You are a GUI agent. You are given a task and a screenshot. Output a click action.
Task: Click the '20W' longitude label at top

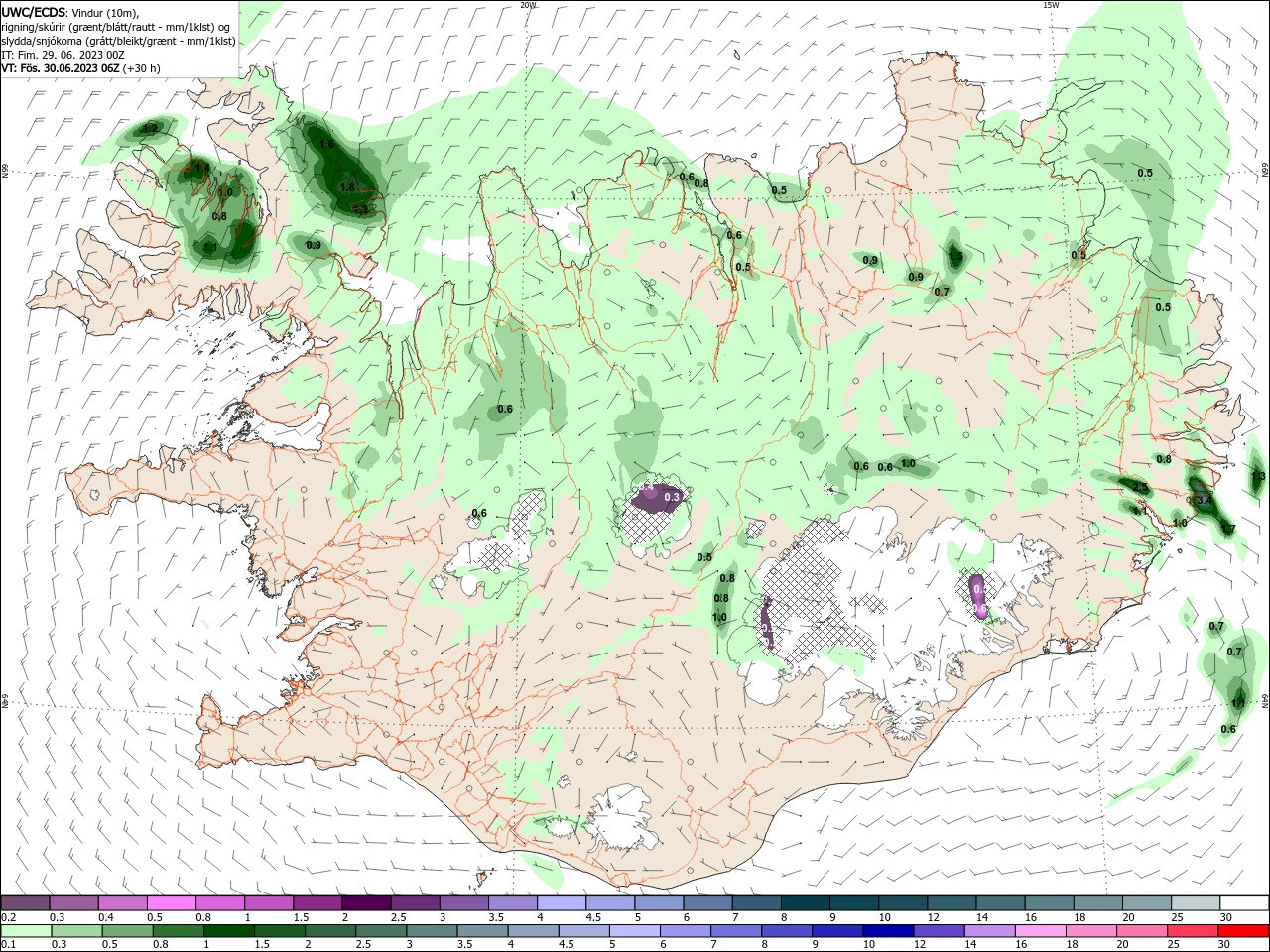pyautogui.click(x=528, y=5)
